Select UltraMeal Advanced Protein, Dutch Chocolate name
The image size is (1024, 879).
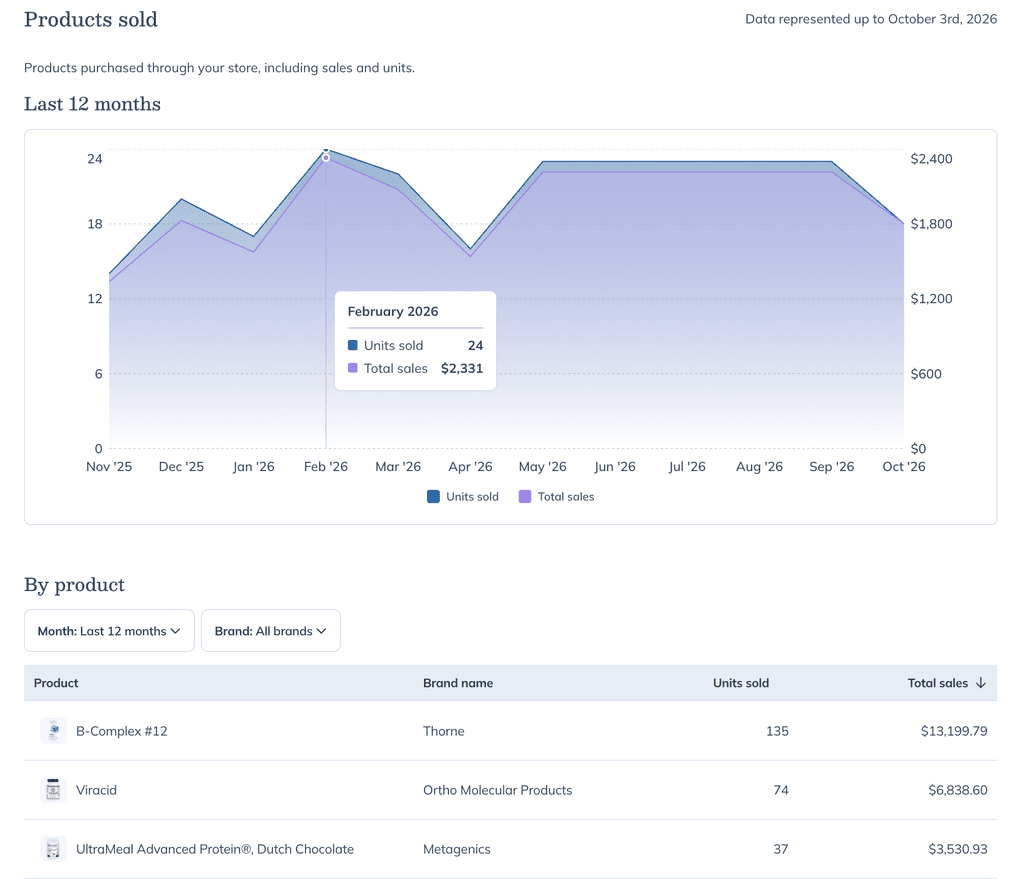click(x=215, y=849)
